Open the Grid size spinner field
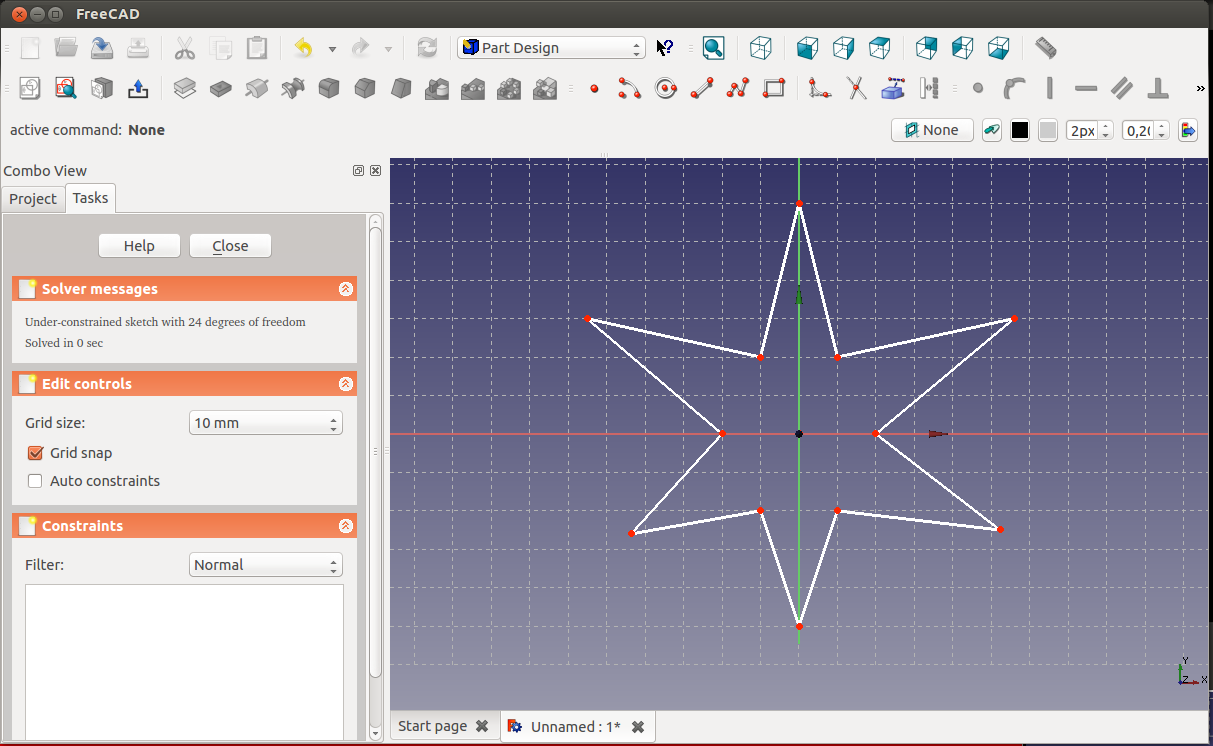The width and height of the screenshot is (1213, 746). 265,423
